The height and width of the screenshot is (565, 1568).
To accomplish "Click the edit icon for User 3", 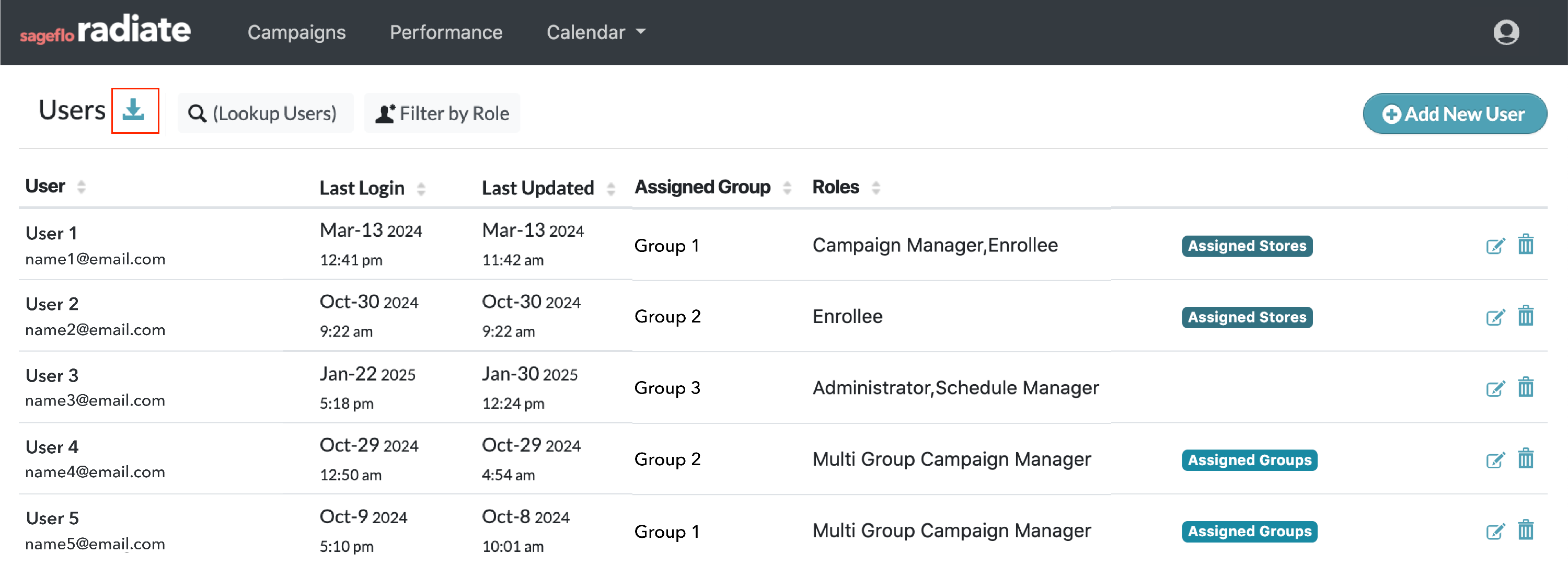I will [1495, 388].
